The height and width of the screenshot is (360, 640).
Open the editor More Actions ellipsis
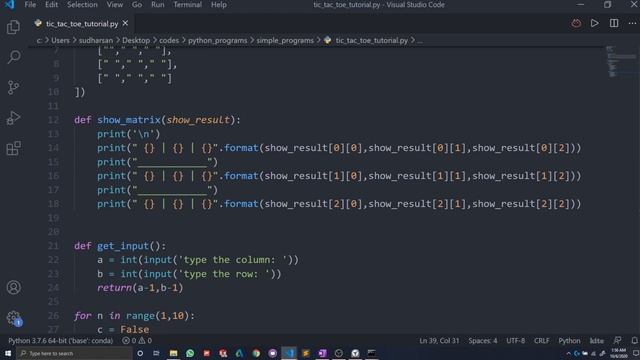point(632,23)
